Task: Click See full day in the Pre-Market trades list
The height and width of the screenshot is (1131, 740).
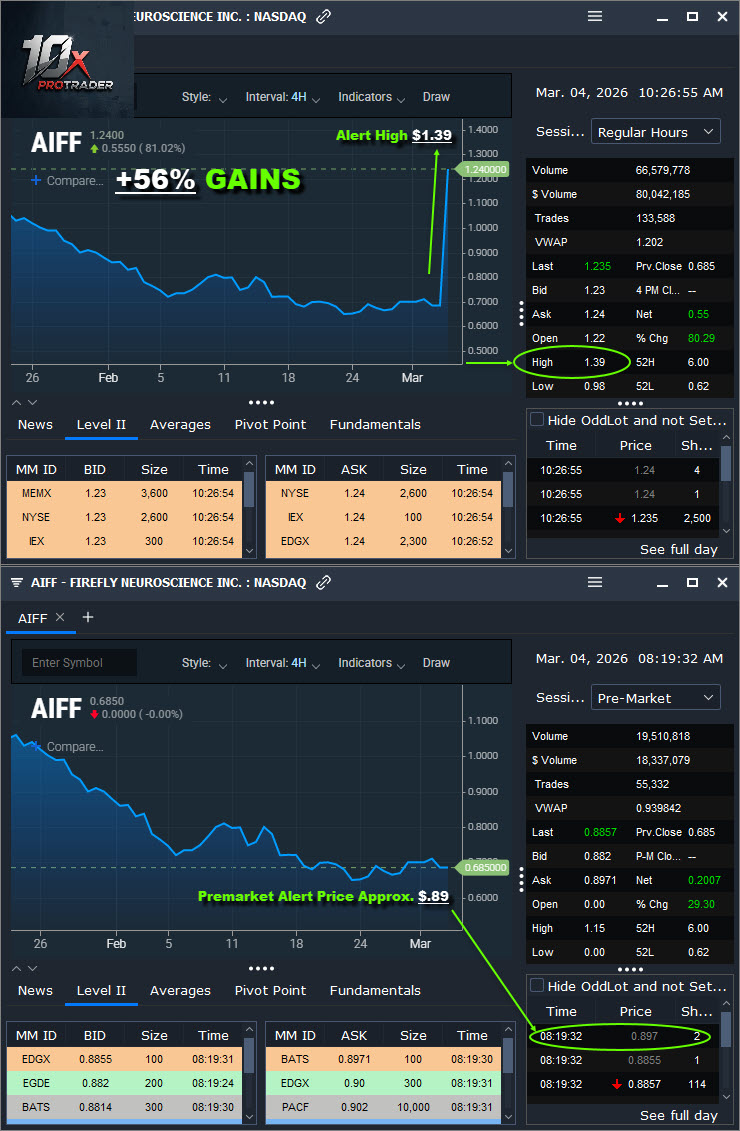Action: coord(678,1115)
